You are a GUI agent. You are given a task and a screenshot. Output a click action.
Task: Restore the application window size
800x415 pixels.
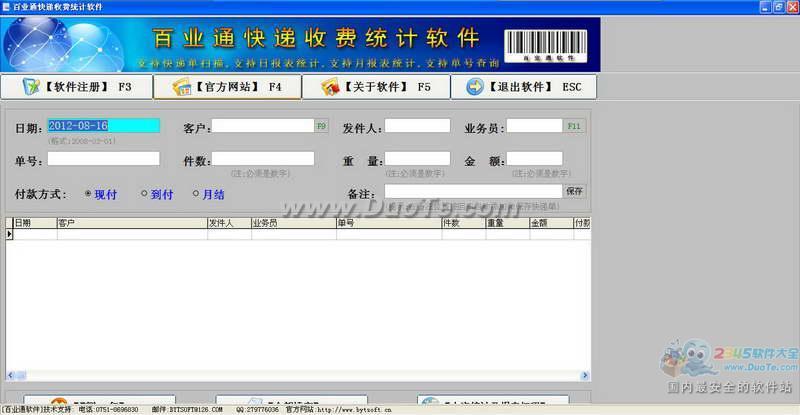coord(779,7)
